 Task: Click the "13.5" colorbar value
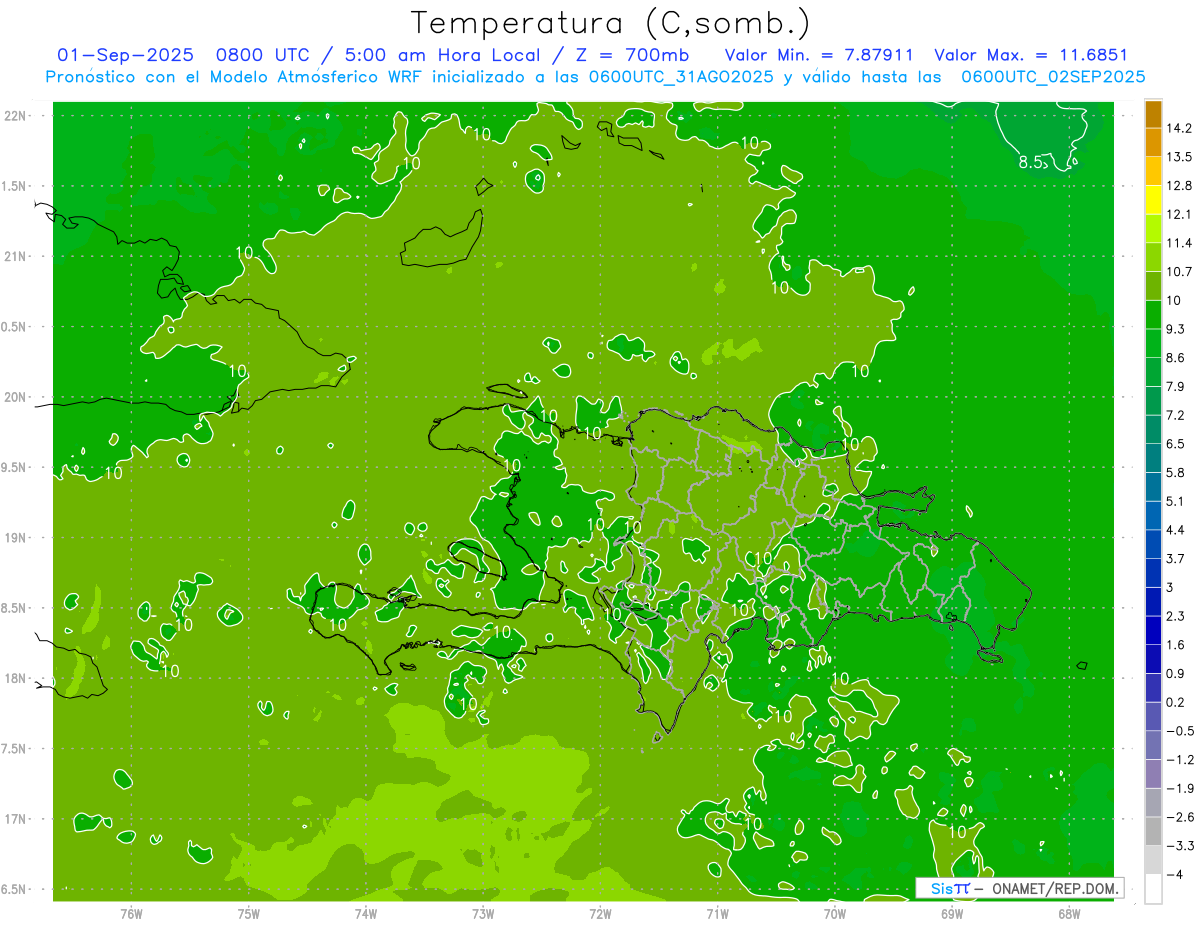coord(1180,157)
